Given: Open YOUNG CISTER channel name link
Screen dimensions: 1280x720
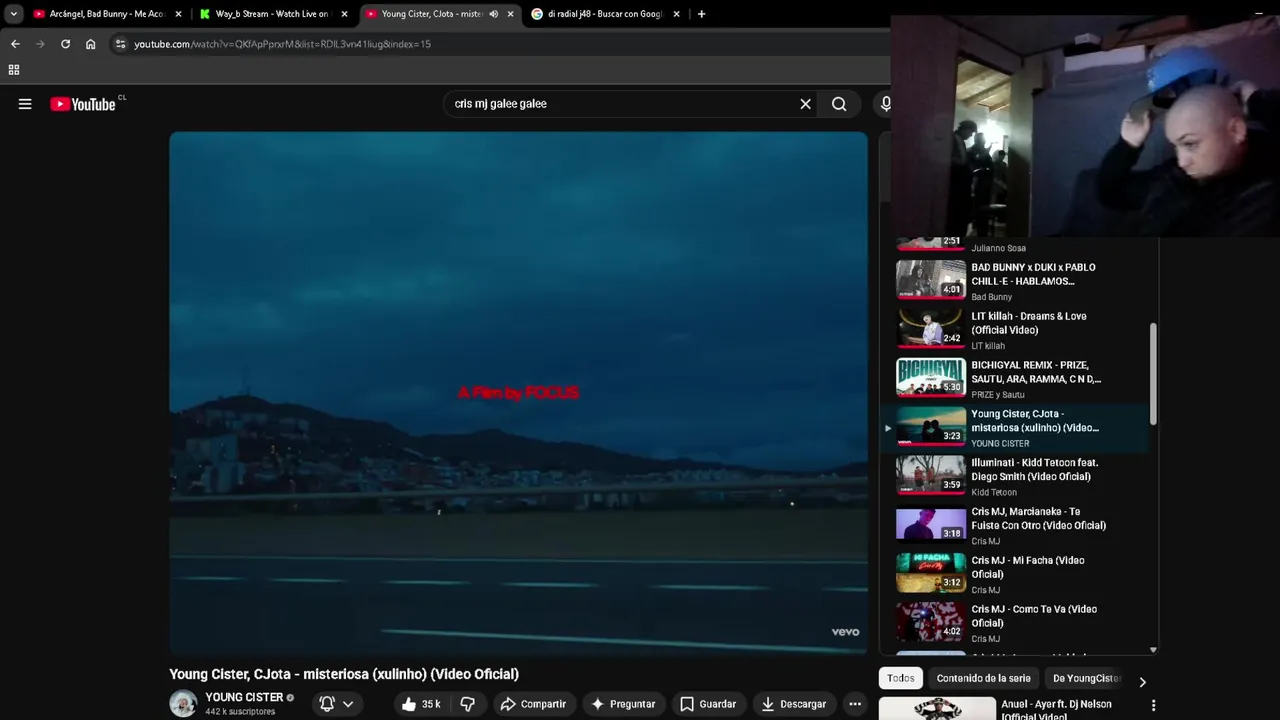Looking at the screenshot, I should click(x=244, y=697).
